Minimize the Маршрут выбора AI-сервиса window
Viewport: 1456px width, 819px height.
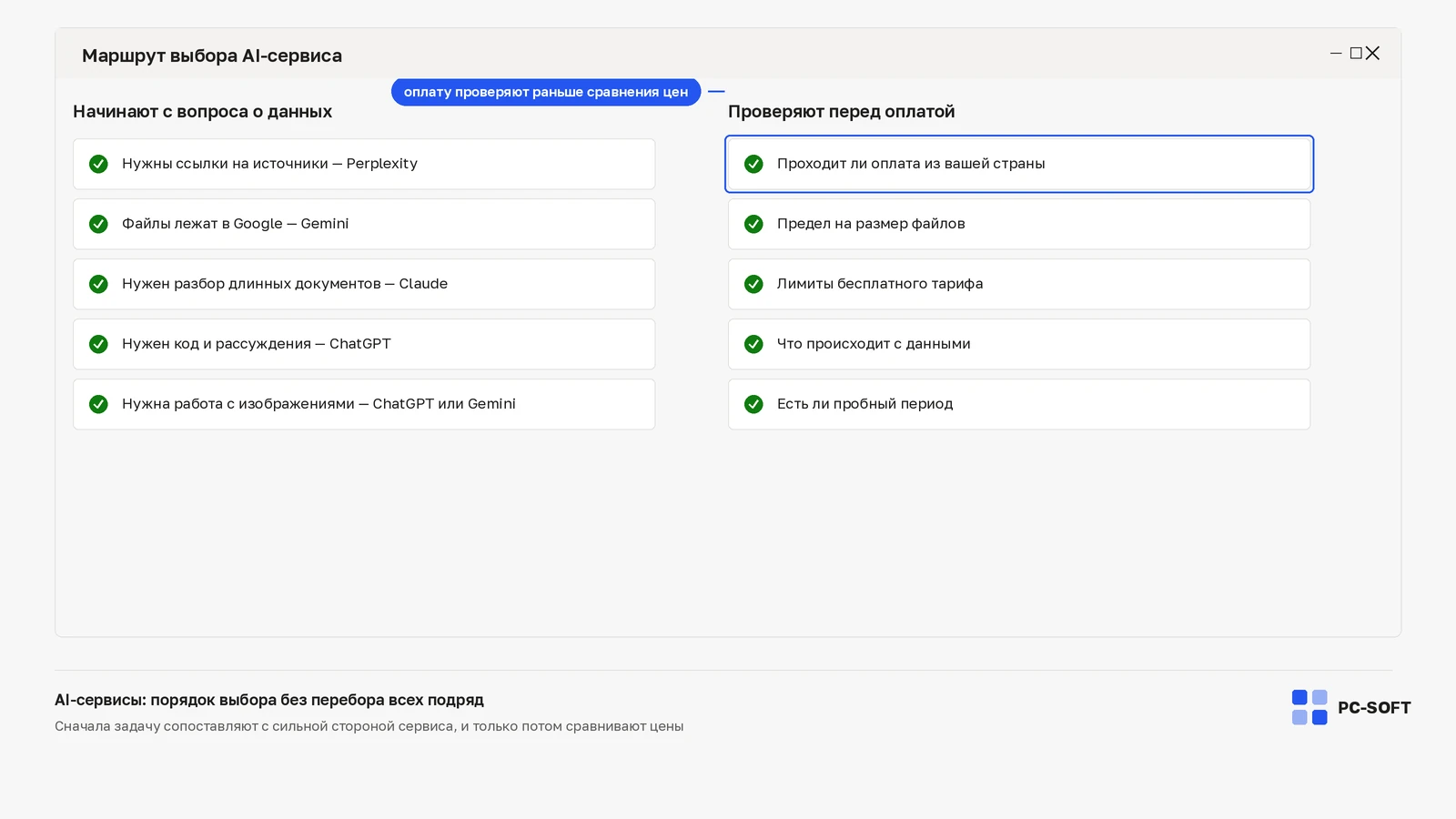[x=1336, y=54]
